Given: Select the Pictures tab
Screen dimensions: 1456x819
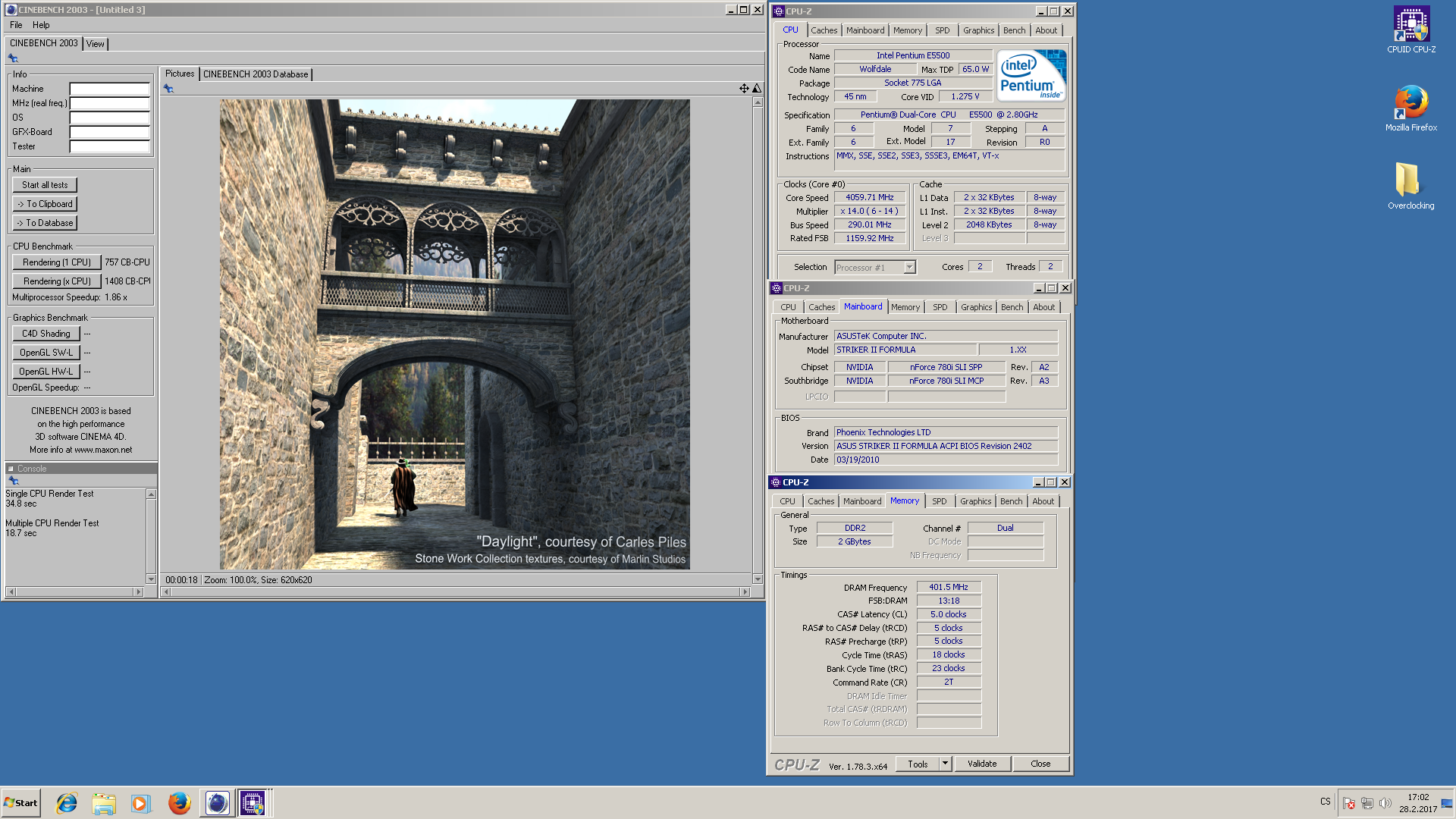Looking at the screenshot, I should click(180, 74).
